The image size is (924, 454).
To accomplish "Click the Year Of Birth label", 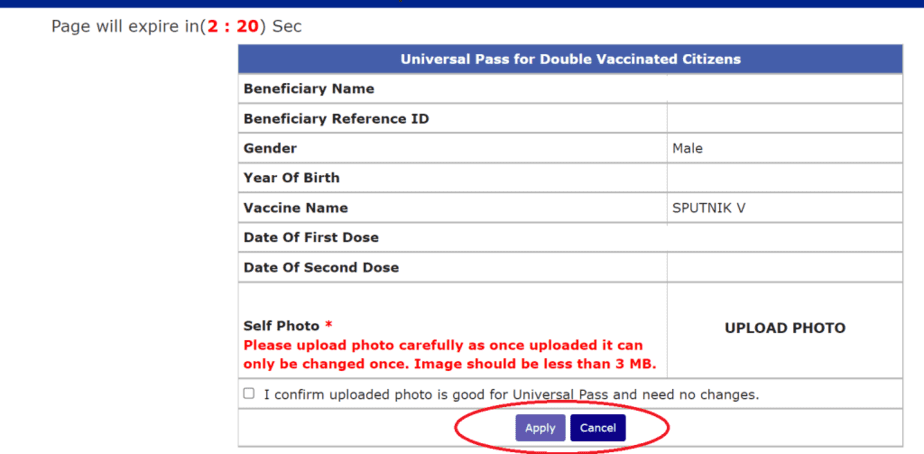I will click(x=291, y=178).
